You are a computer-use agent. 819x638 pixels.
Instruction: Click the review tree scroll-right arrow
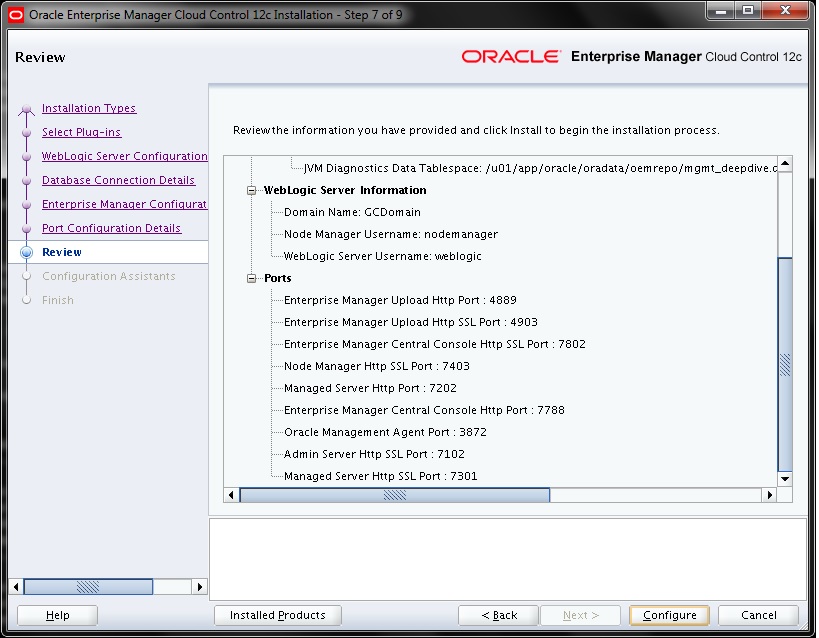[769, 494]
